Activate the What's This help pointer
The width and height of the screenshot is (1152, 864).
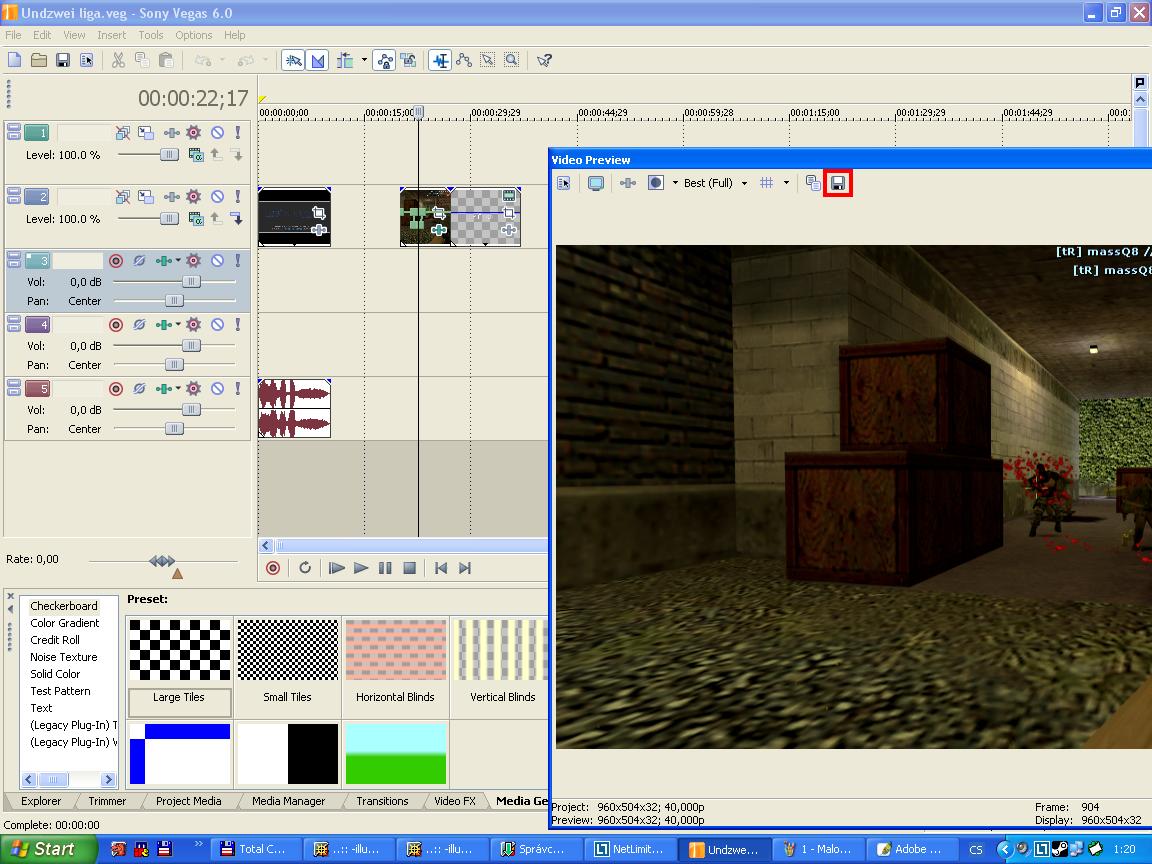point(544,60)
